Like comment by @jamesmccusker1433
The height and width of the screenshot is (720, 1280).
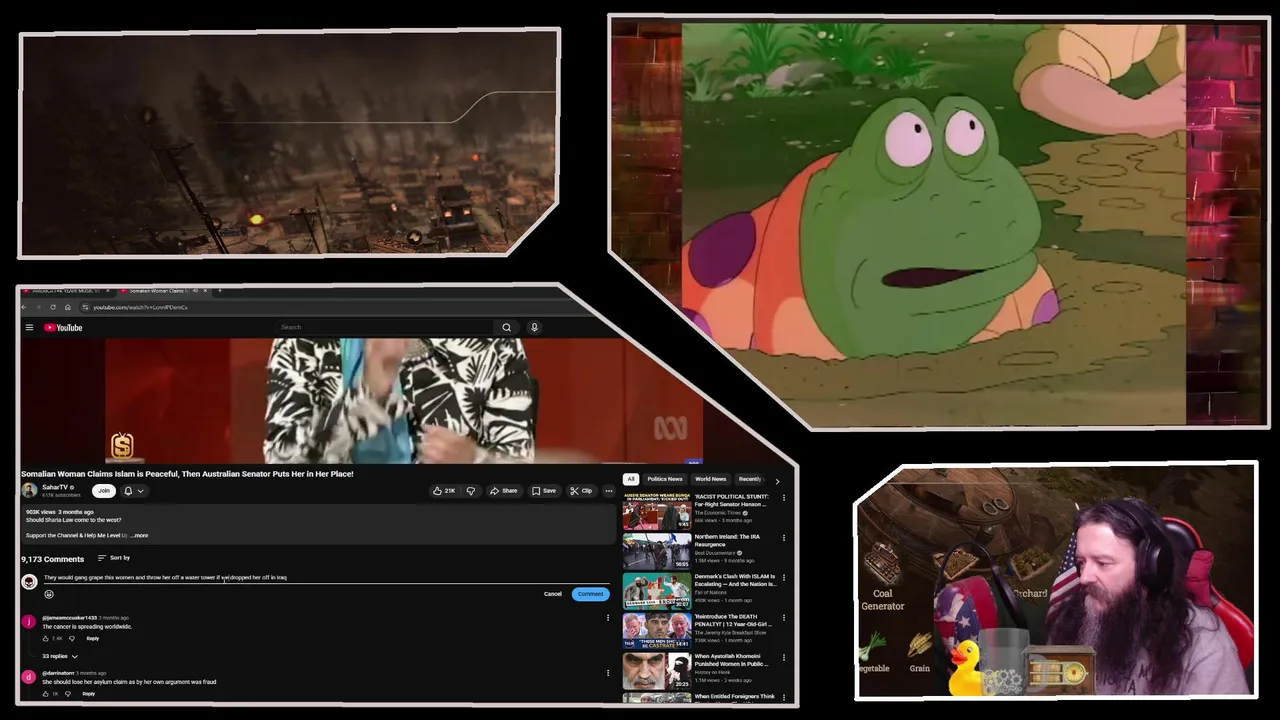(46, 638)
